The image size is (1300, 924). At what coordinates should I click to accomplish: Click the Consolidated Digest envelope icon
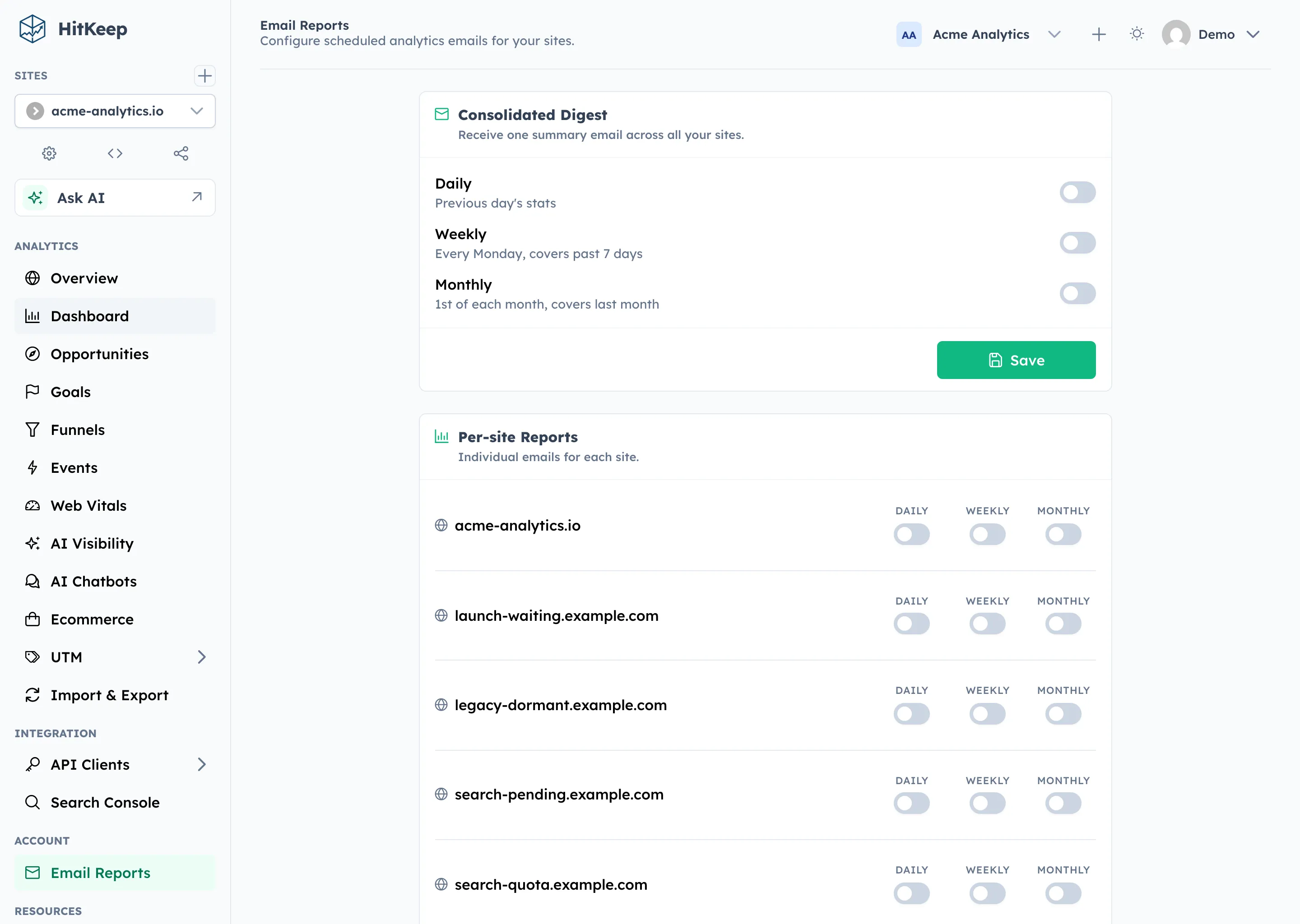click(441, 114)
